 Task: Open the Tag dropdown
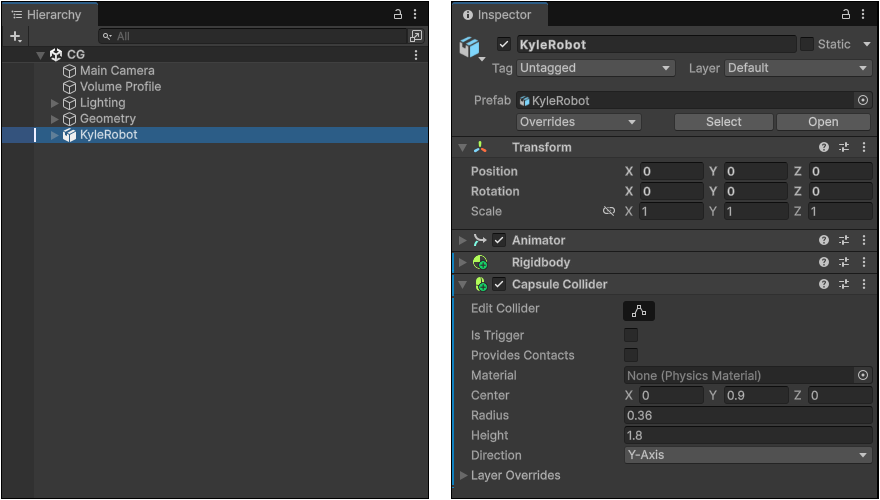tap(595, 68)
